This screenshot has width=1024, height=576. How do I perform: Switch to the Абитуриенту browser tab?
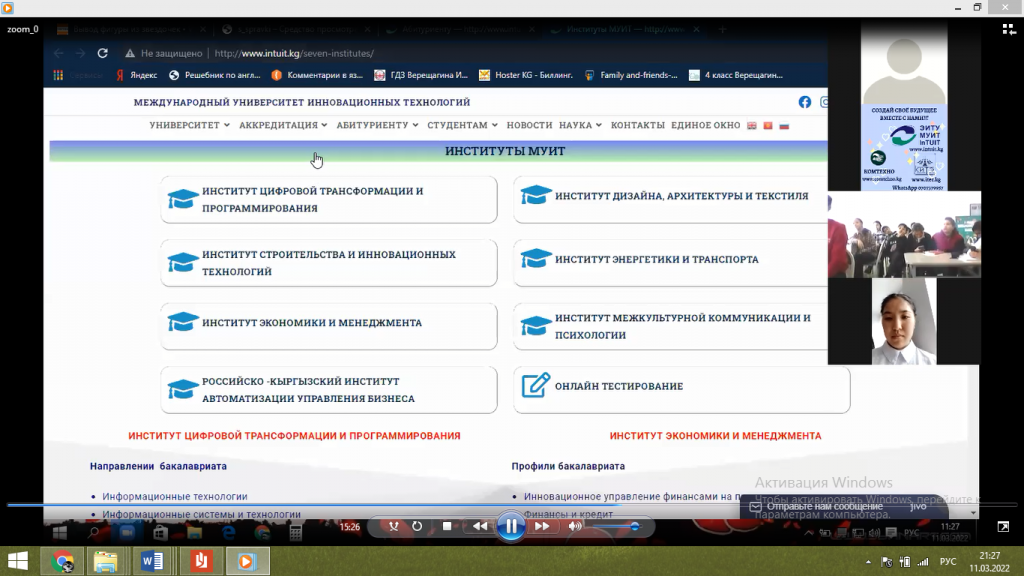(460, 29)
